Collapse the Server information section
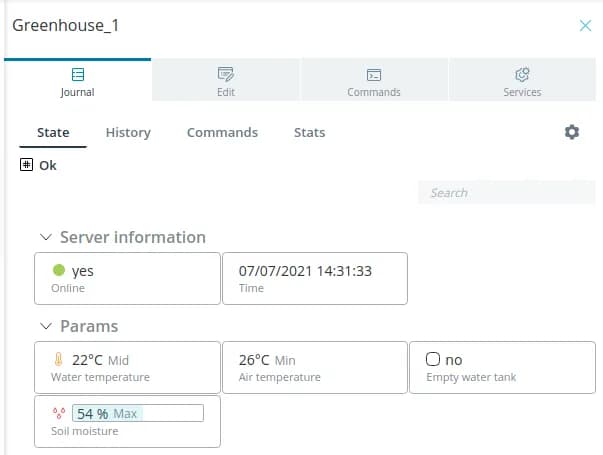The image size is (603, 455). tap(45, 238)
